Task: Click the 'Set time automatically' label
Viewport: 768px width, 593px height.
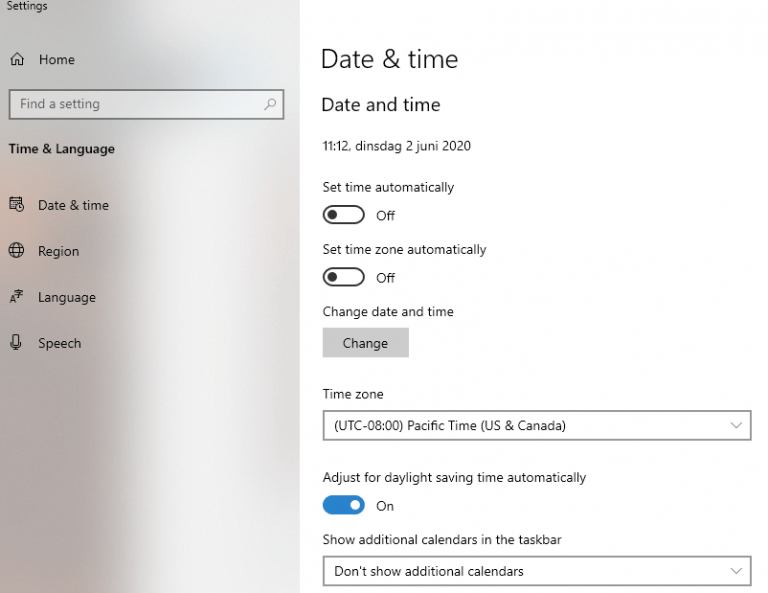Action: point(388,187)
